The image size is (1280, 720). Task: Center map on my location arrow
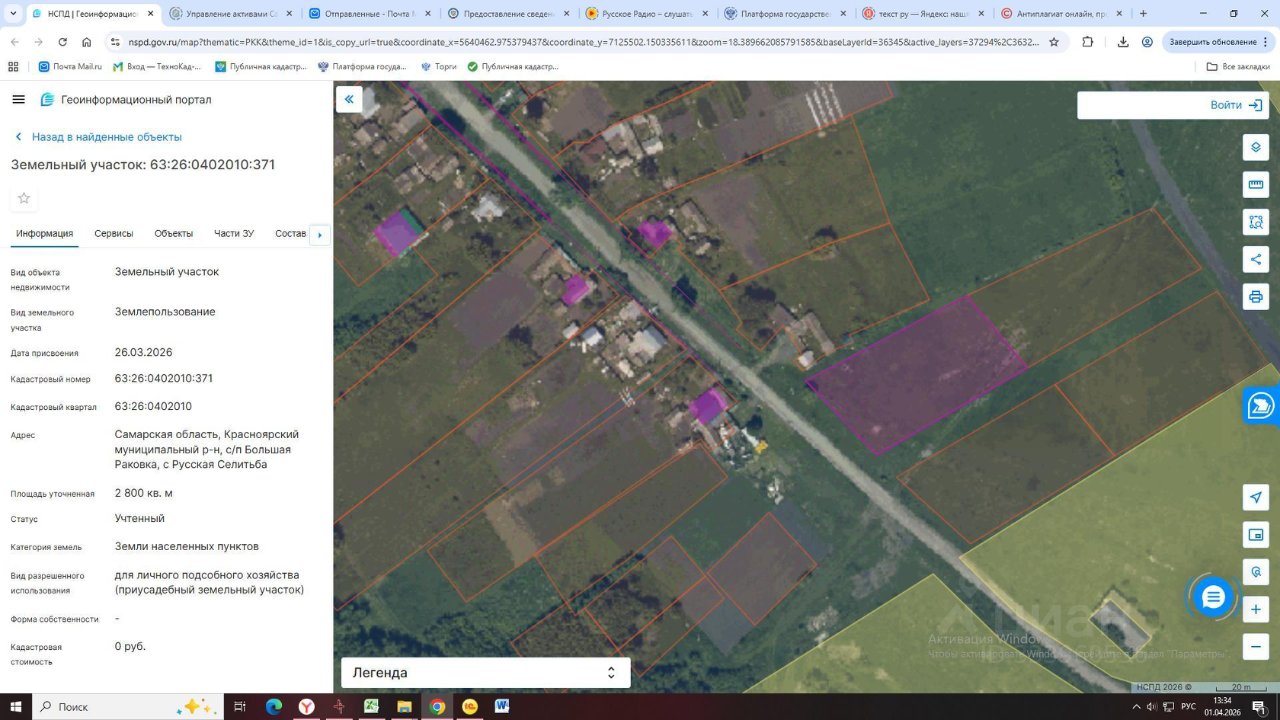click(1256, 497)
